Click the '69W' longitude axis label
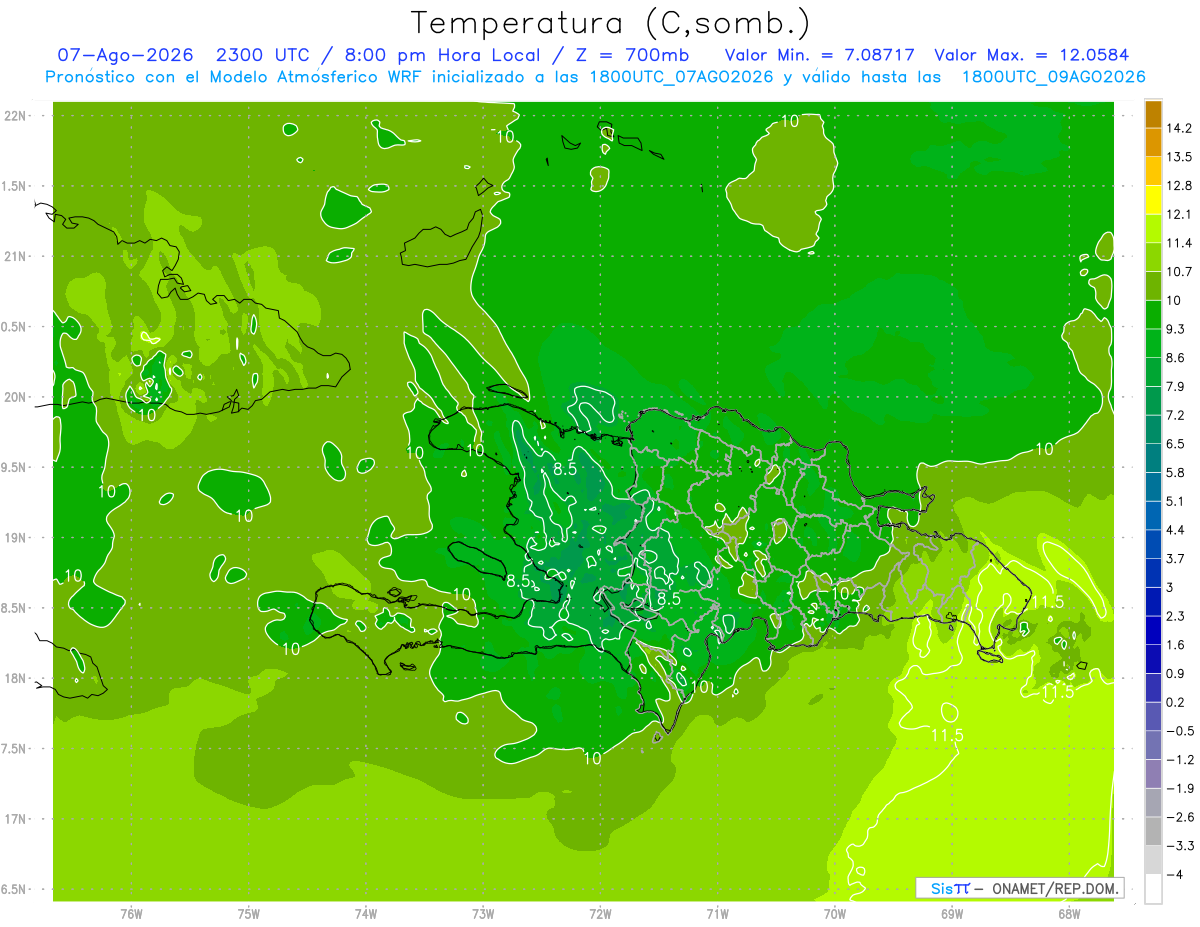This screenshot has height=927, width=1200. [952, 914]
